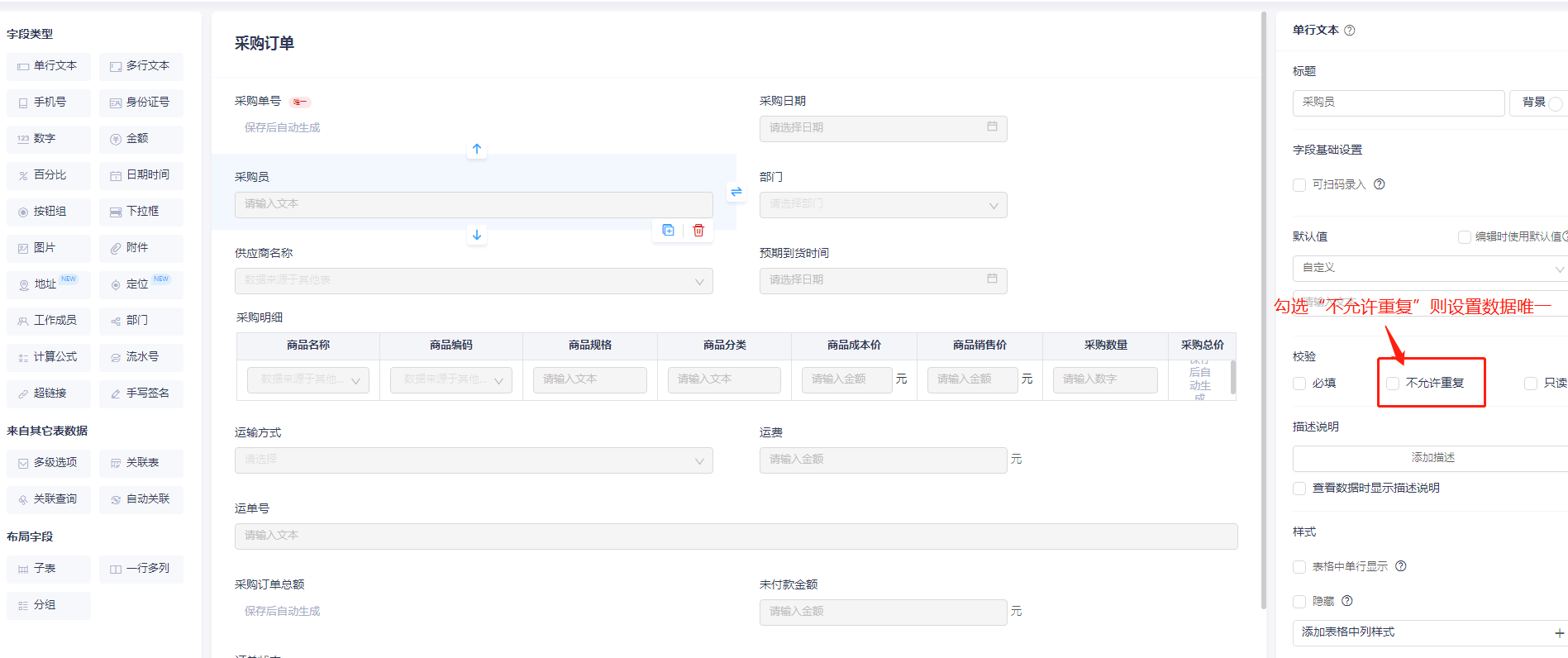
Task: Open the 预期到货时间 date picker
Action: click(x=883, y=281)
